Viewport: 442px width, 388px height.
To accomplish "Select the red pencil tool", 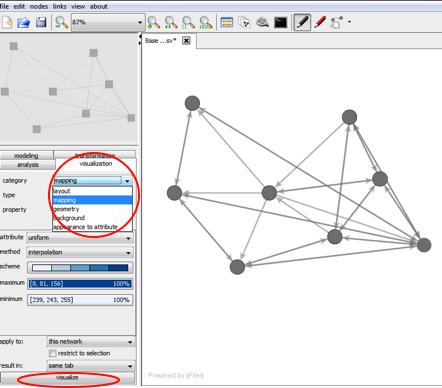I will click(320, 22).
